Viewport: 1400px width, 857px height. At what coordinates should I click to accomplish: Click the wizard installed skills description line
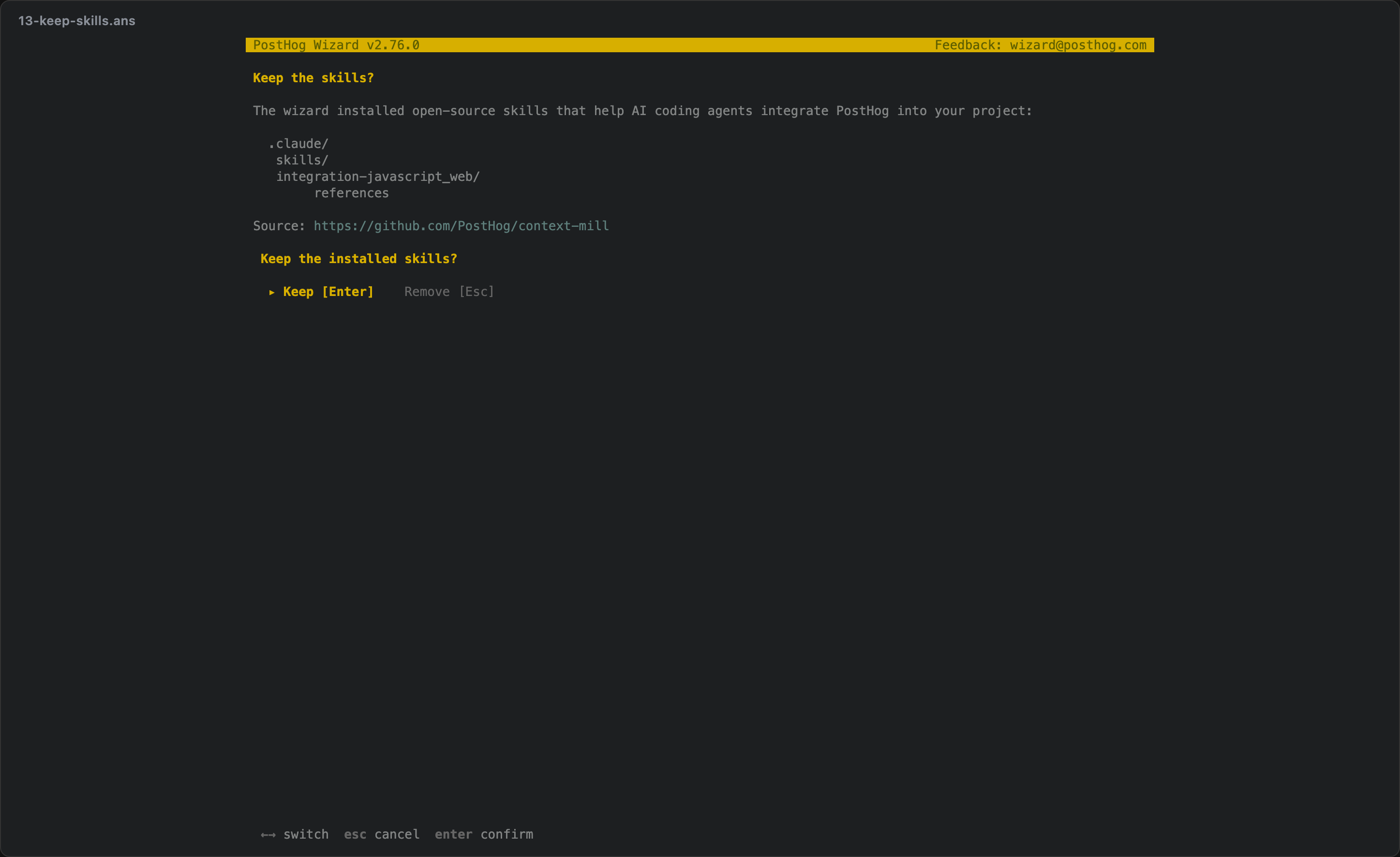pos(642,111)
